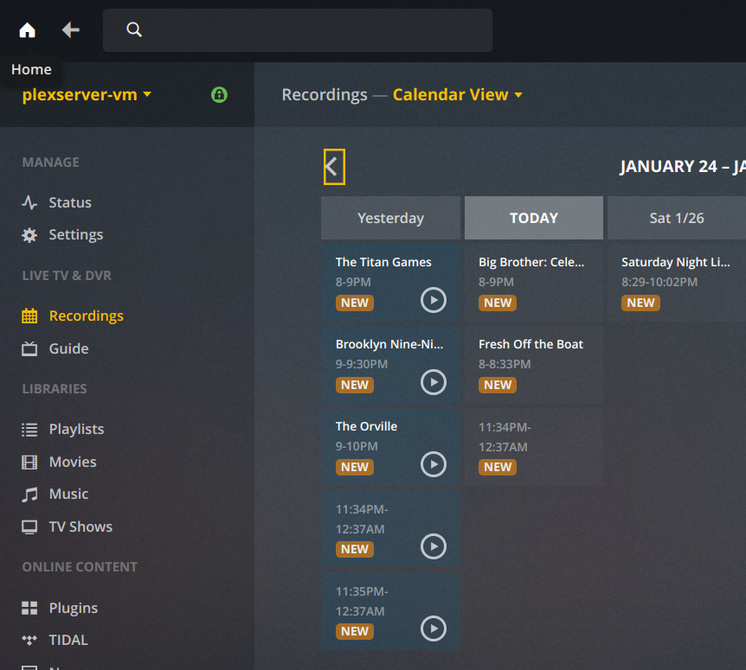Open Plugins label in sidebar
Viewport: 746px width, 670px height.
pos(73,608)
